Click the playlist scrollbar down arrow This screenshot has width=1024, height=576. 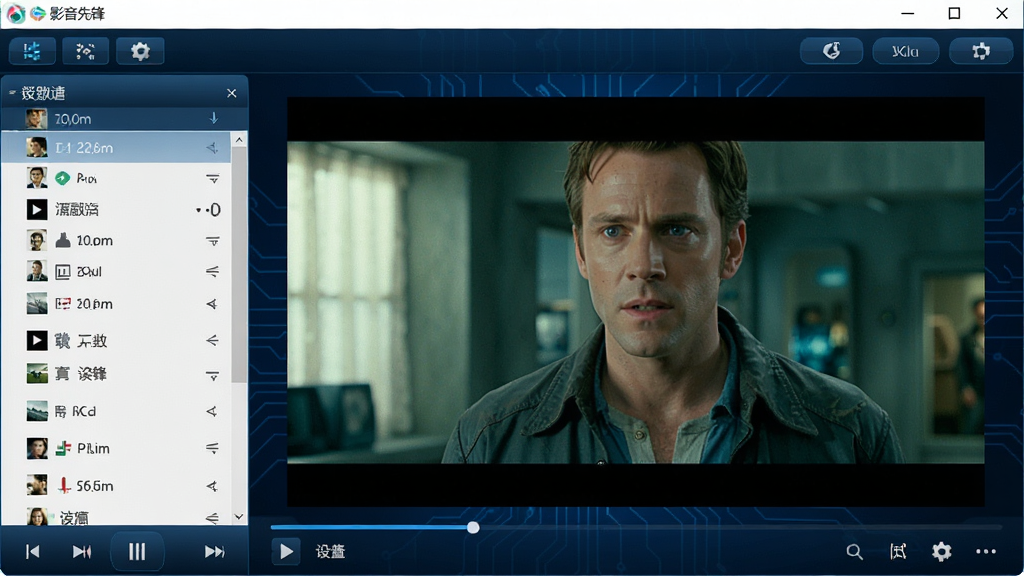tap(239, 517)
